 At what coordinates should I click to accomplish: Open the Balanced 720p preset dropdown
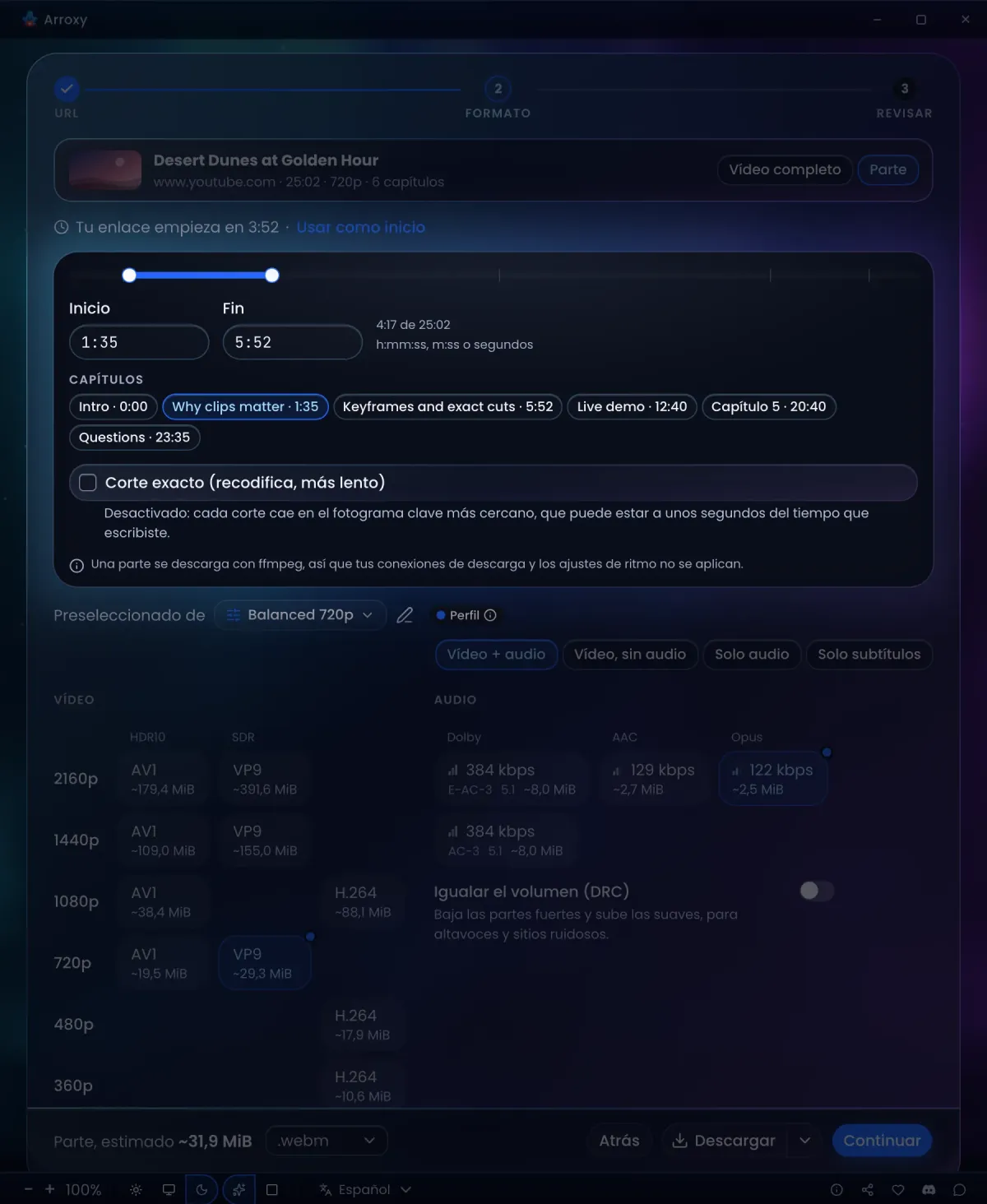click(x=300, y=615)
